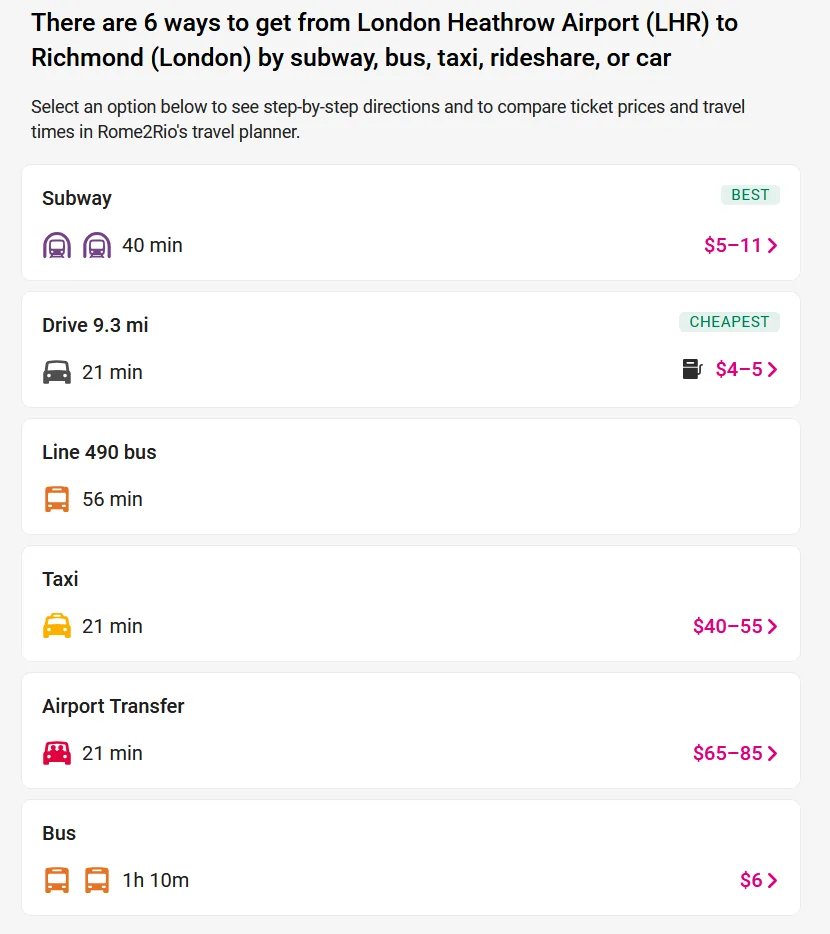Click the red Airport Transfer car icon
This screenshot has width=830, height=934.
57,753
